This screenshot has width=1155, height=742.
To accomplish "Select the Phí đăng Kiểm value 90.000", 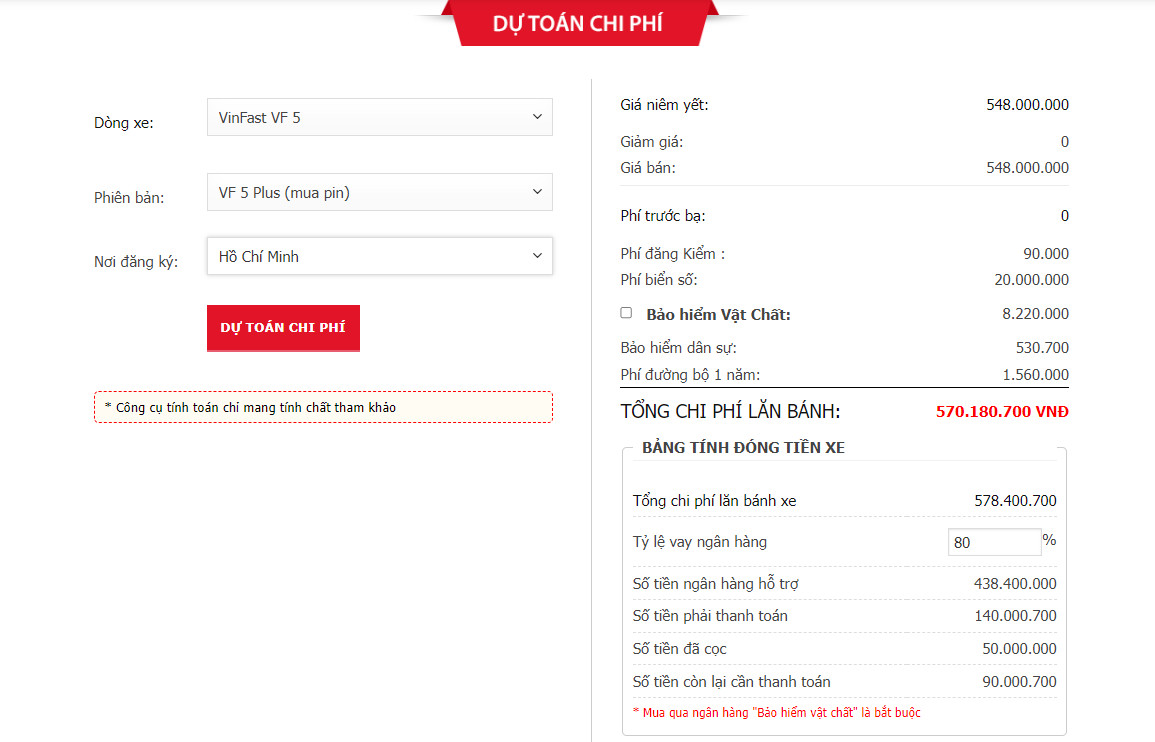I will pos(1045,254).
